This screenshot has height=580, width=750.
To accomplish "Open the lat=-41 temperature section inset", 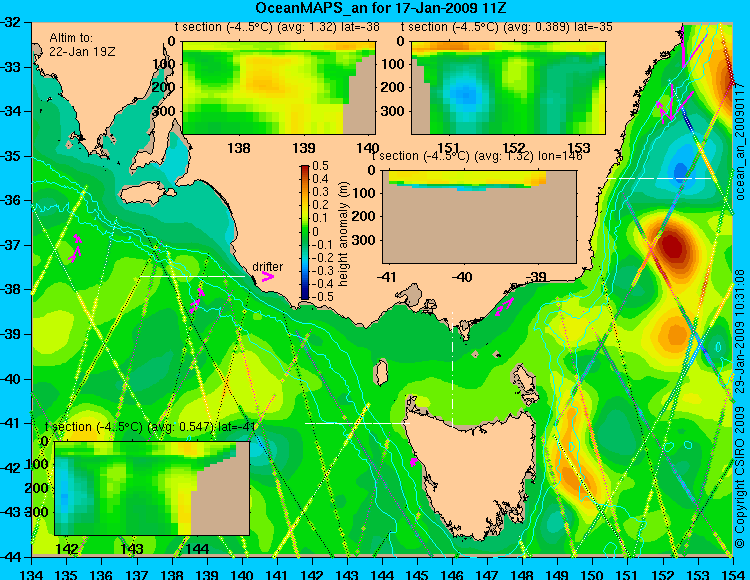I will coord(152,488).
